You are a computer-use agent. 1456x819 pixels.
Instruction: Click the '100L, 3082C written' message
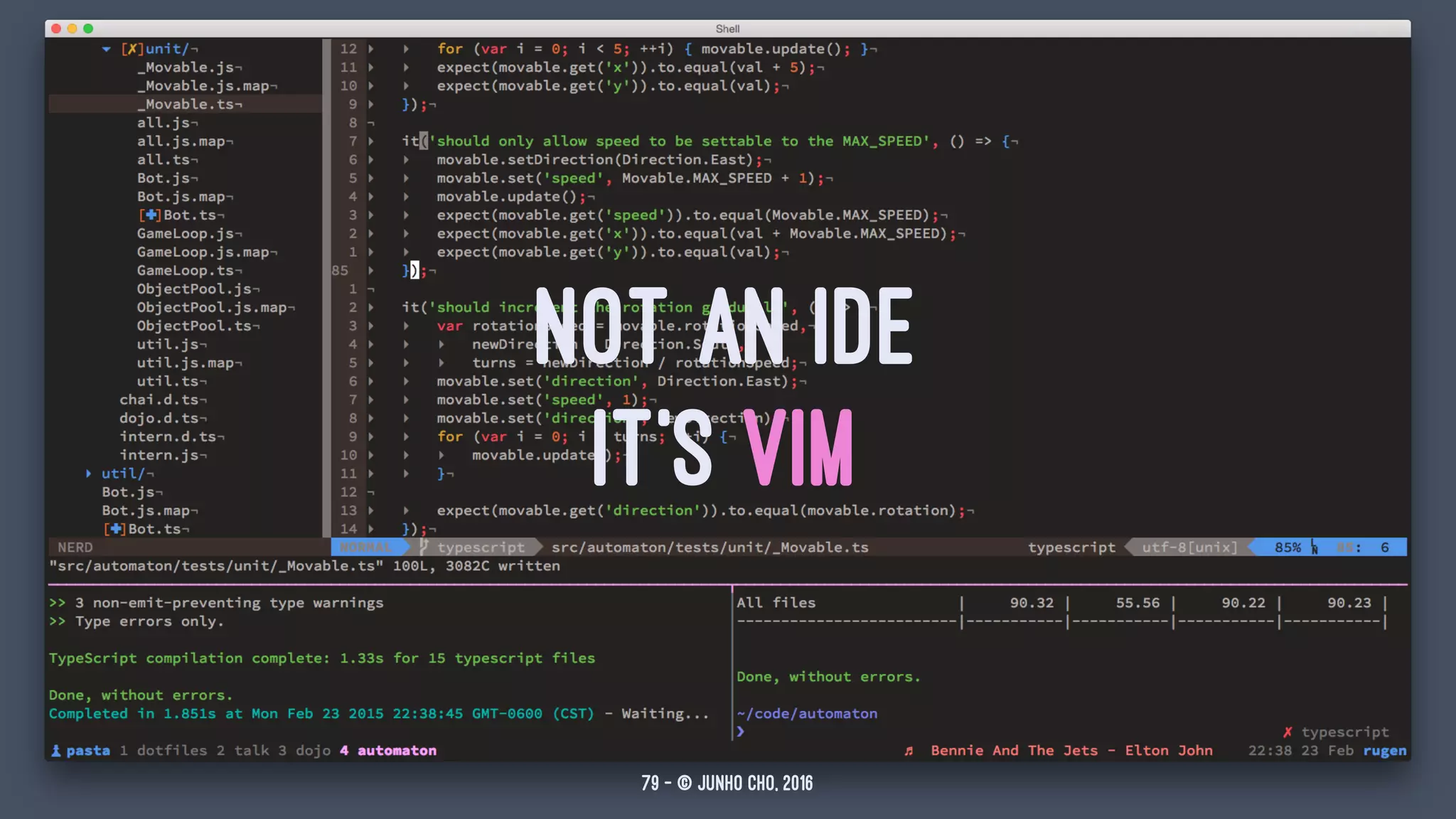[x=476, y=566]
